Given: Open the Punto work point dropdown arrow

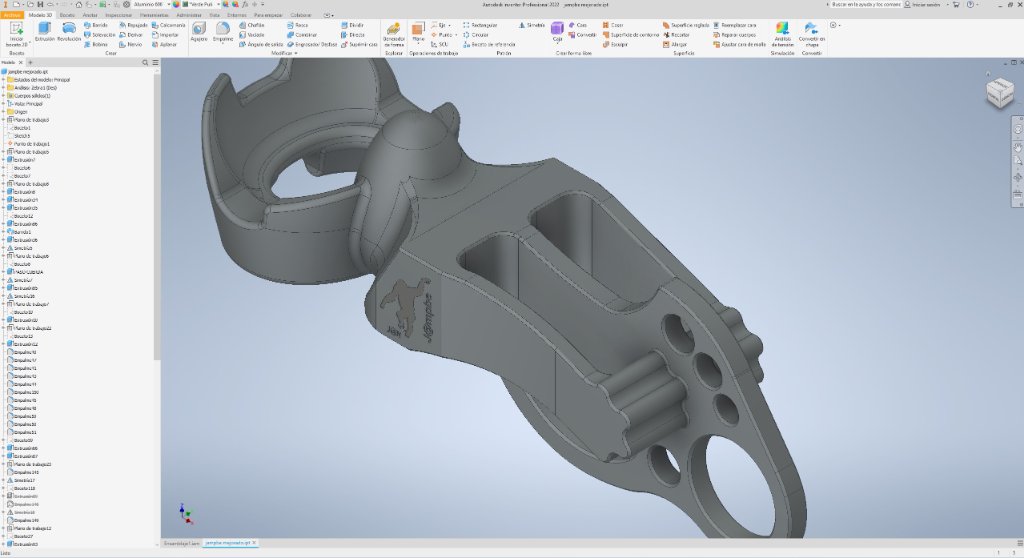Looking at the screenshot, I should 456,35.
